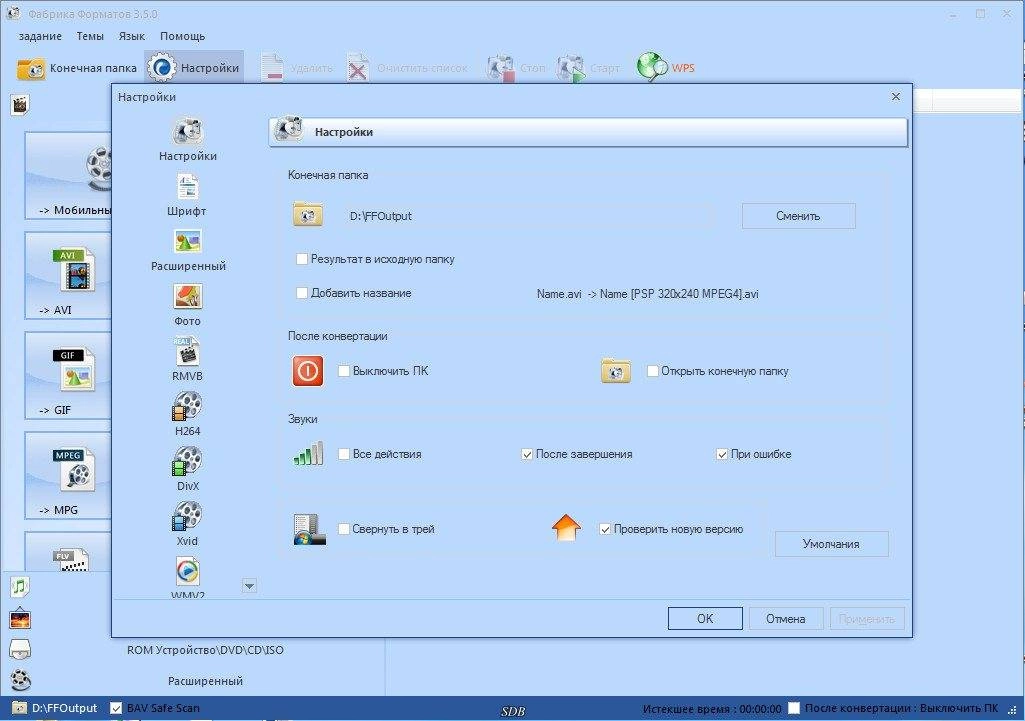Open ROM Устройство\DVD\CD\ISO section
The image size is (1025, 721).
point(205,650)
